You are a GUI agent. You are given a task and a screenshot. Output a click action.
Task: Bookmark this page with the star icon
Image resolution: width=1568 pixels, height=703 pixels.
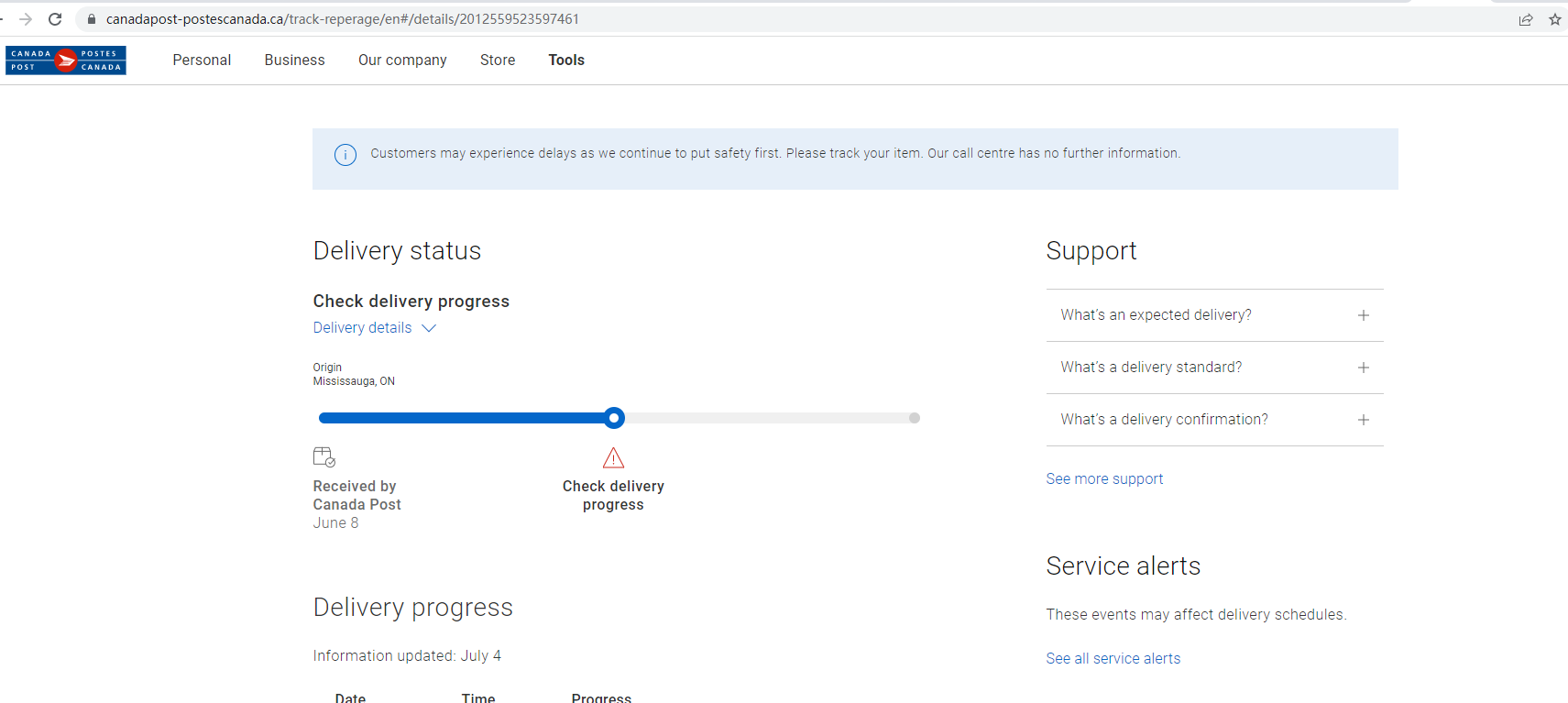[x=1554, y=19]
